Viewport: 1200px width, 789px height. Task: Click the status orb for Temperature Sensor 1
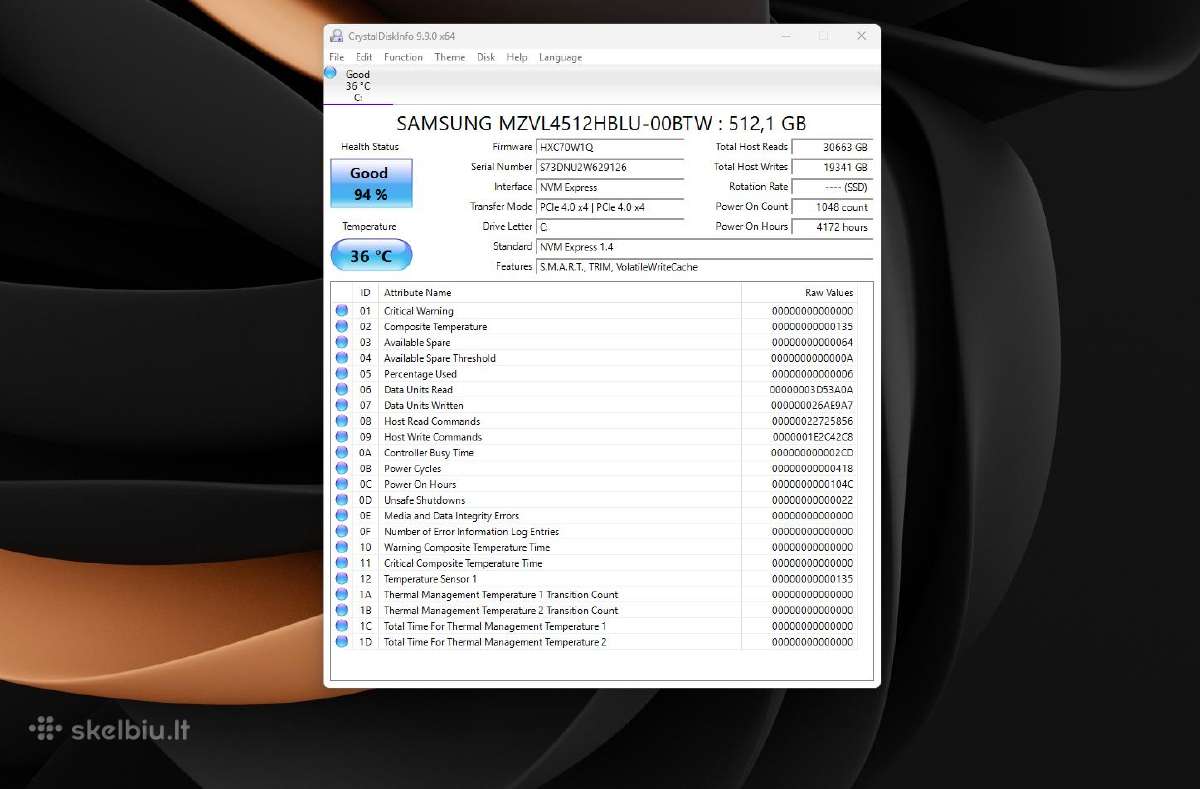point(342,579)
